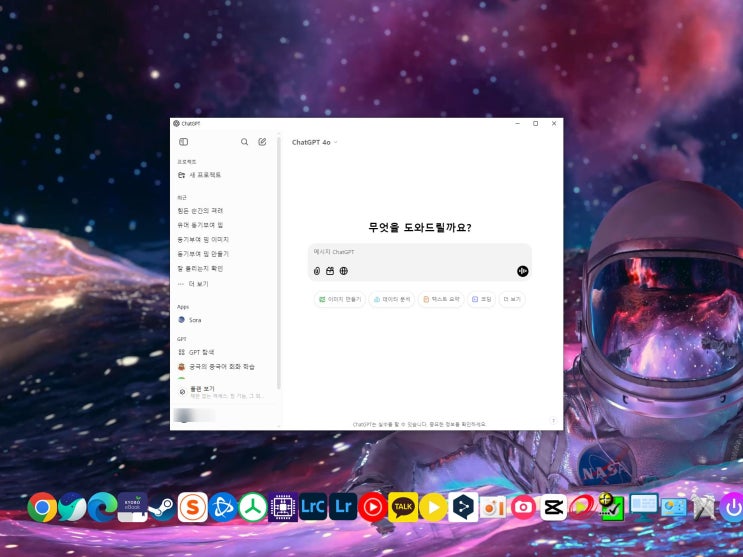Viewport: 743px width, 557px height.
Task: Start a new chat with the pencil icon
Action: 262,142
